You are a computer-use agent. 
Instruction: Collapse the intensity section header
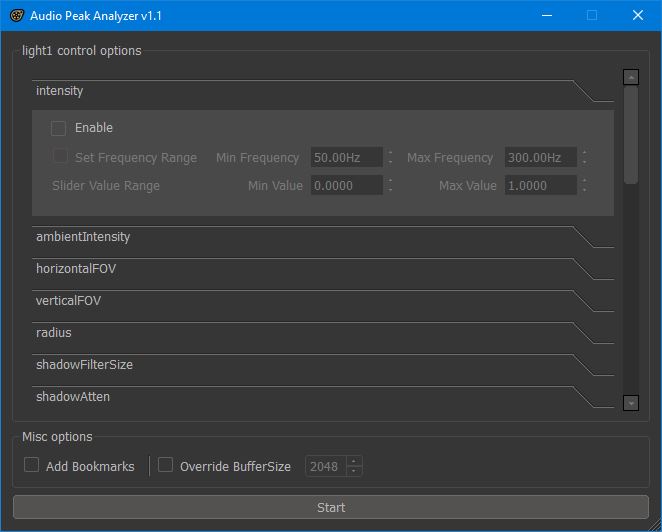pos(300,91)
